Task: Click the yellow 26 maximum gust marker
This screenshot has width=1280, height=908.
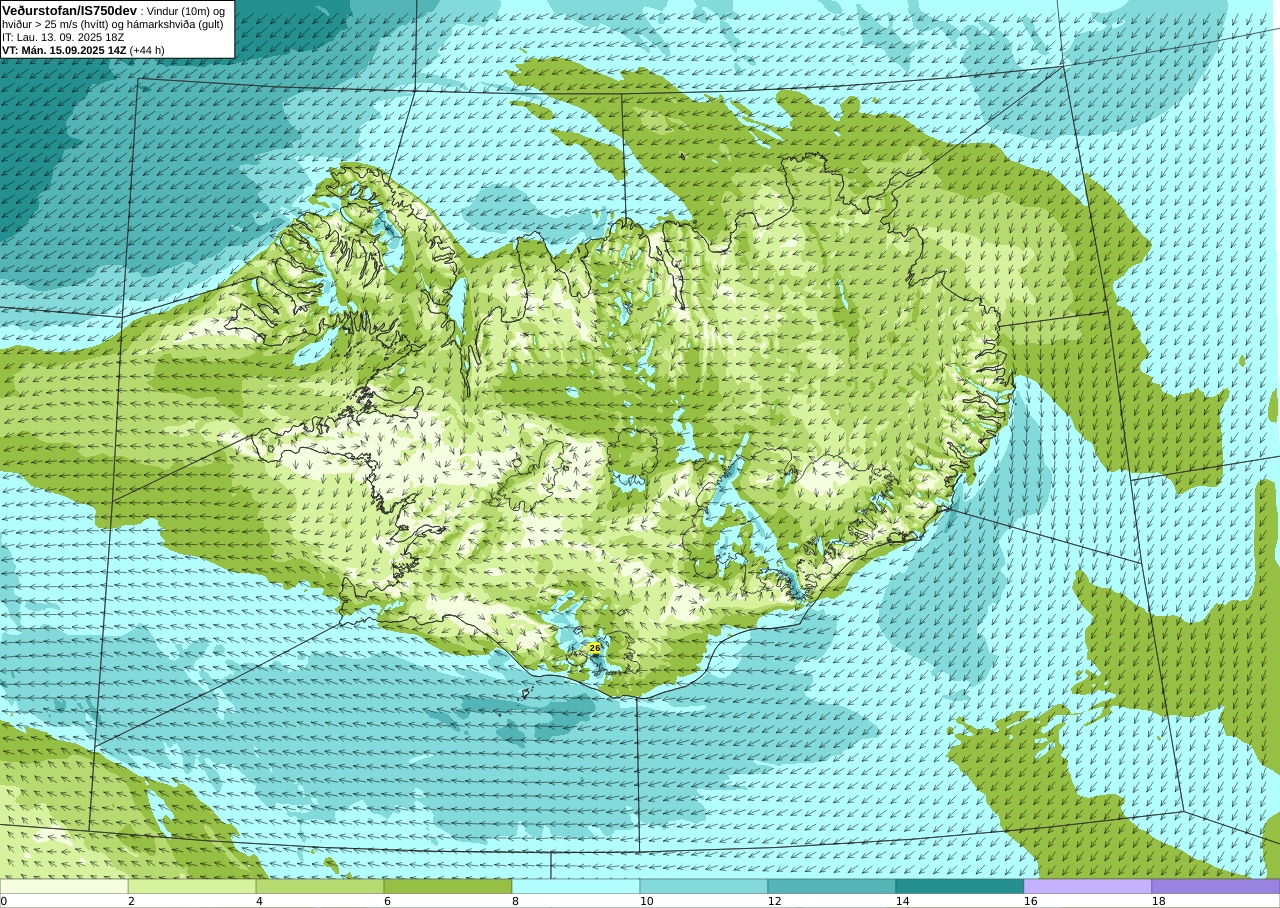Action: (x=594, y=648)
